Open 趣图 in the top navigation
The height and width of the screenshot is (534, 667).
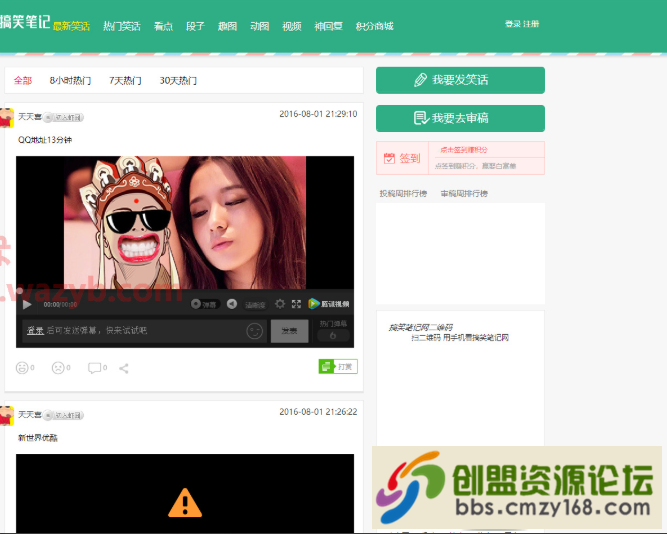pyautogui.click(x=227, y=26)
